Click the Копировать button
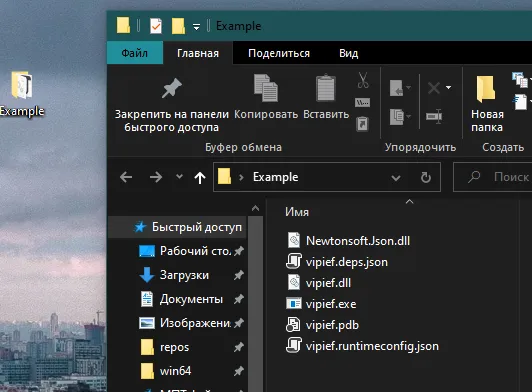 (266, 97)
